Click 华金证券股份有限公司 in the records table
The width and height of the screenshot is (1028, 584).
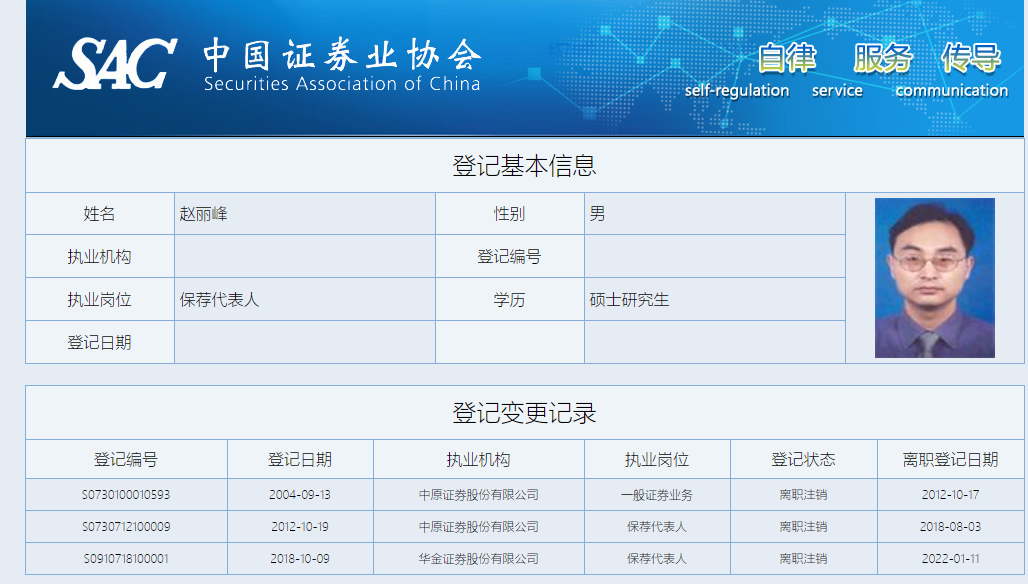point(479,559)
